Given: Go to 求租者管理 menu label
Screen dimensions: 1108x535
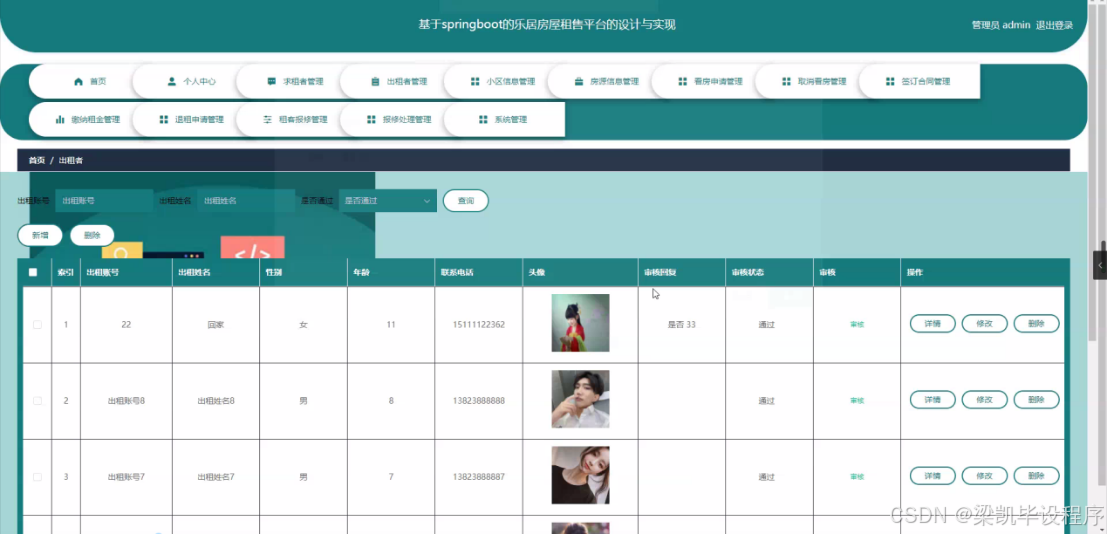Looking at the screenshot, I should (x=303, y=82).
